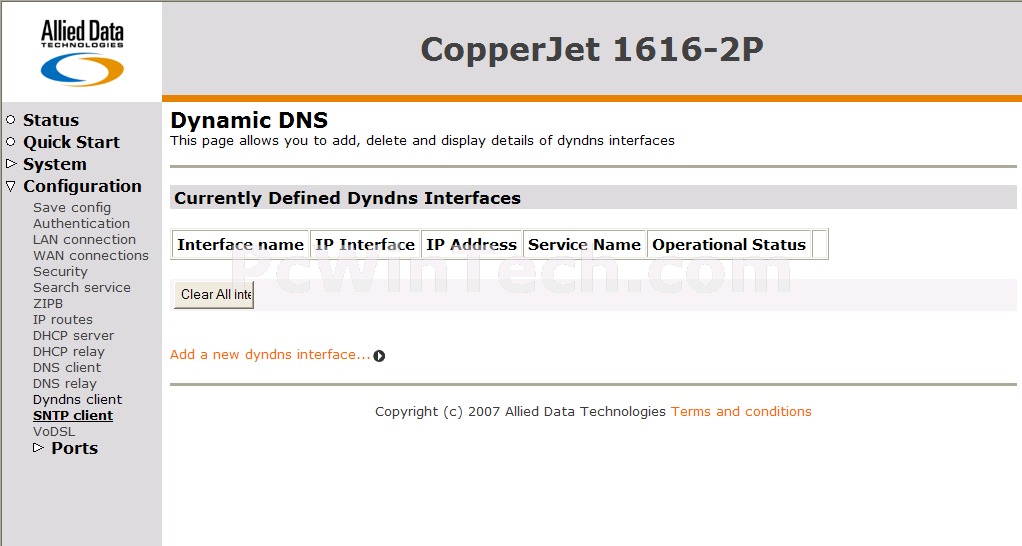Click the circle bullet next to Quick Start
1022x546 pixels.
click(x=10, y=141)
